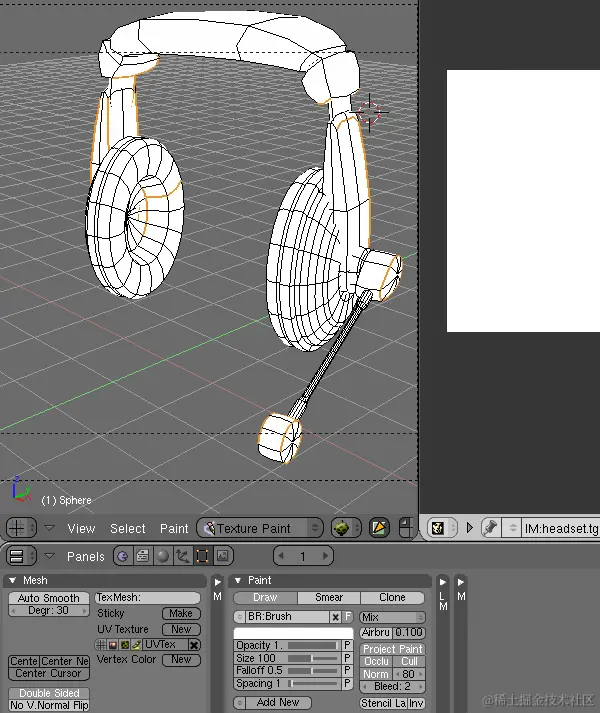
Task: Collapse the Mesh panel triangle
Action: pos(13,580)
